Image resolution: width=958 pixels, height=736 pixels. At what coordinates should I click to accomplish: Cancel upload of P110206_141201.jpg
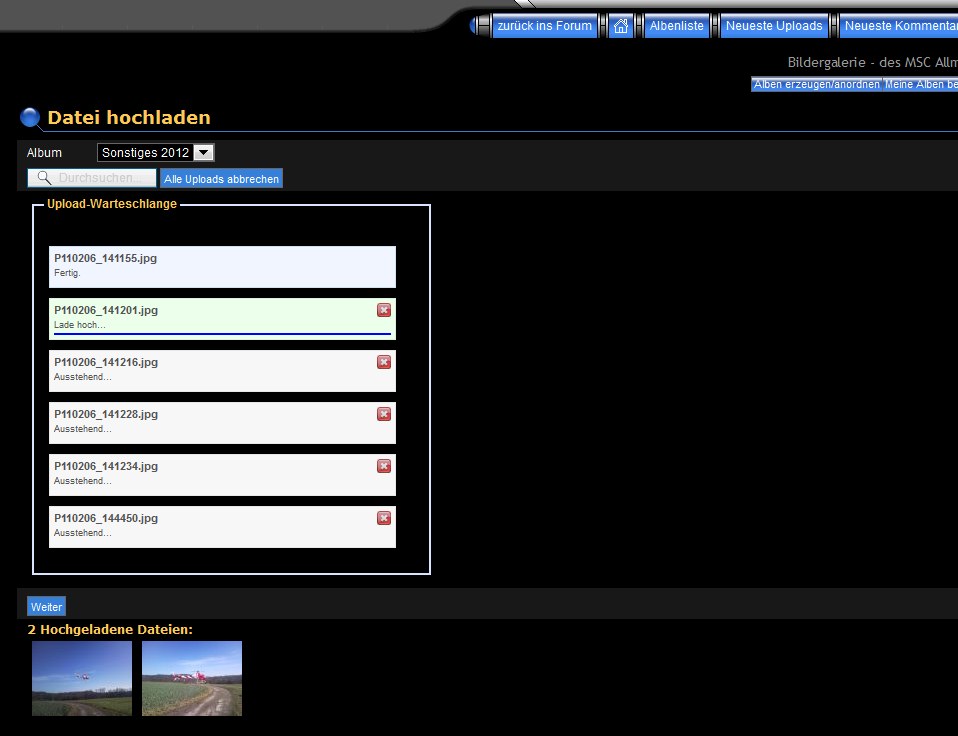coord(384,310)
